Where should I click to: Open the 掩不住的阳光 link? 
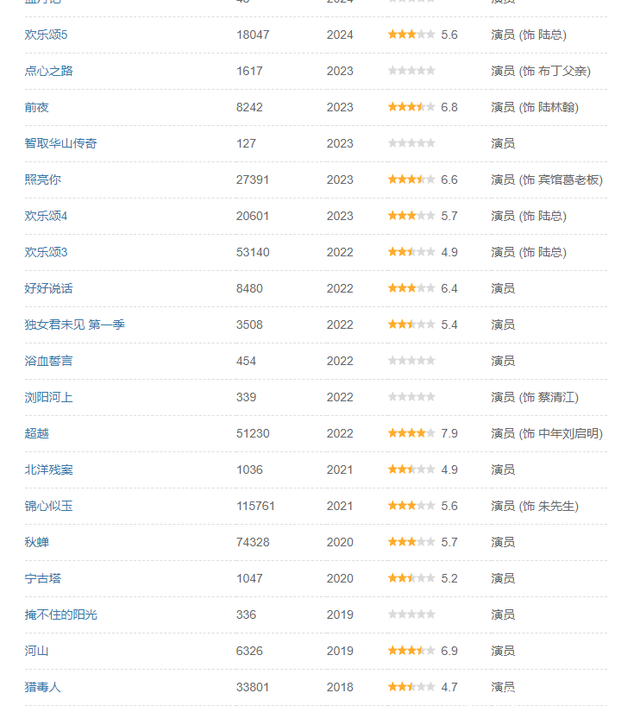(x=61, y=615)
